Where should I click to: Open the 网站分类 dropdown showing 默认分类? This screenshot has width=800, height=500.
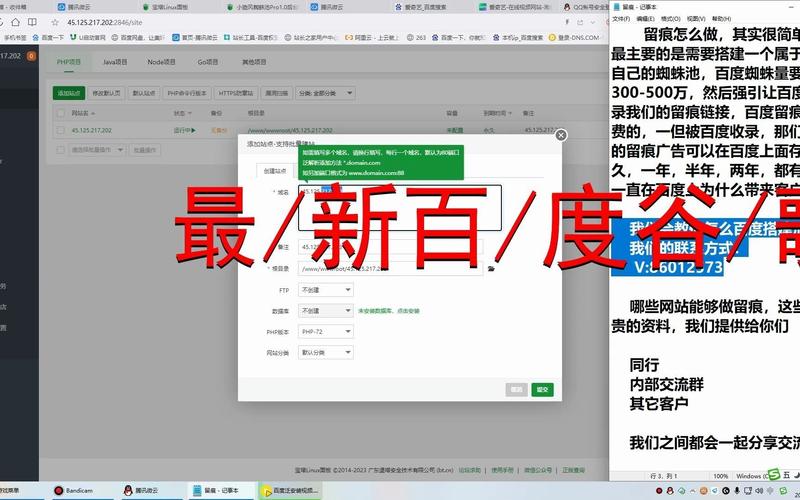click(x=326, y=353)
